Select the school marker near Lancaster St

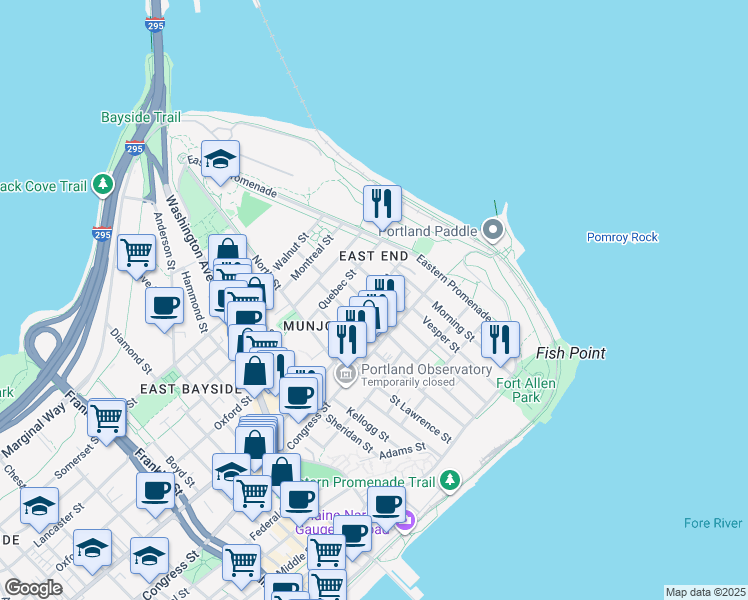tap(39, 506)
